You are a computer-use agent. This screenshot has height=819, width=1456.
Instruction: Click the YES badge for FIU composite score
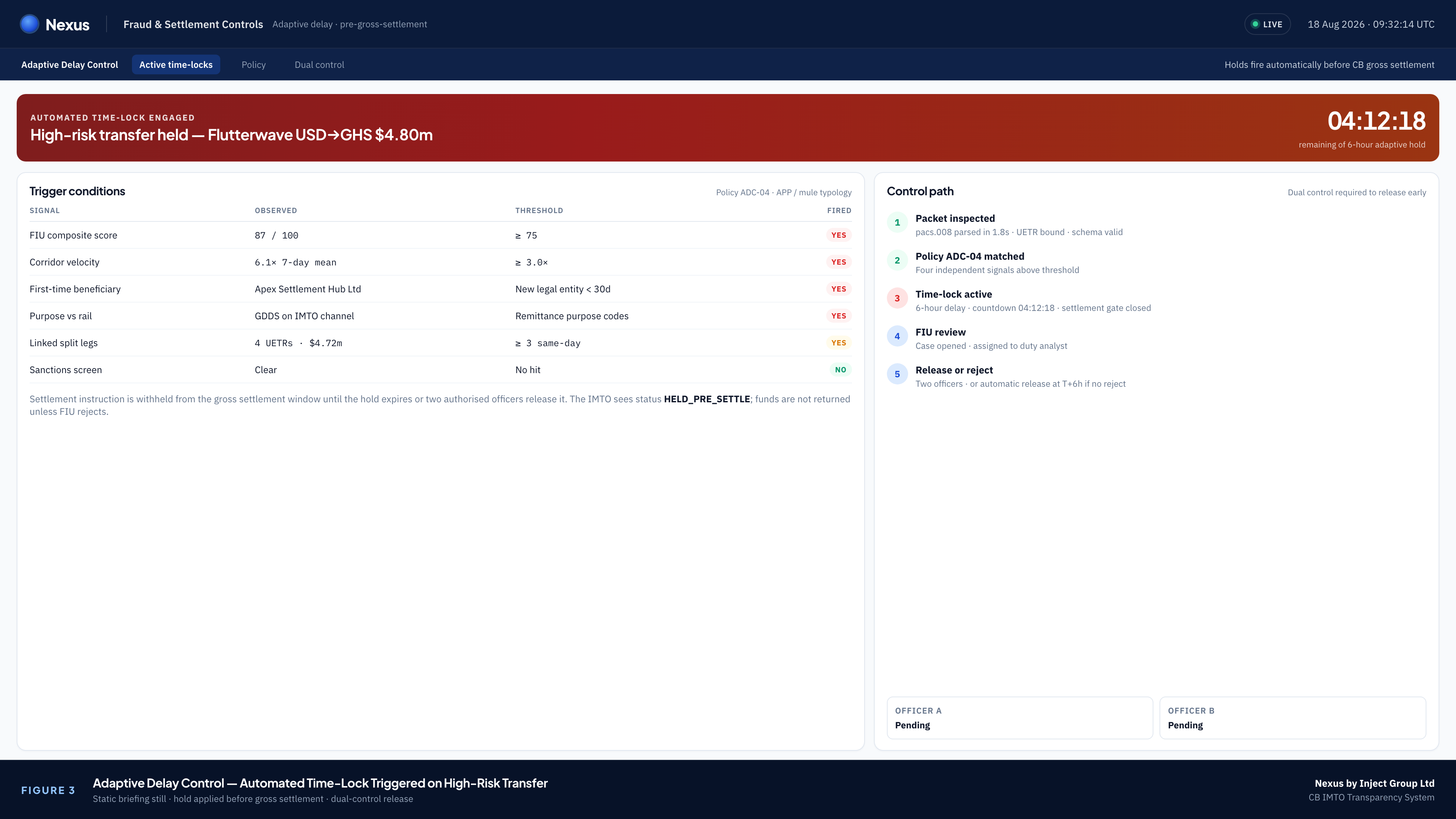[839, 235]
